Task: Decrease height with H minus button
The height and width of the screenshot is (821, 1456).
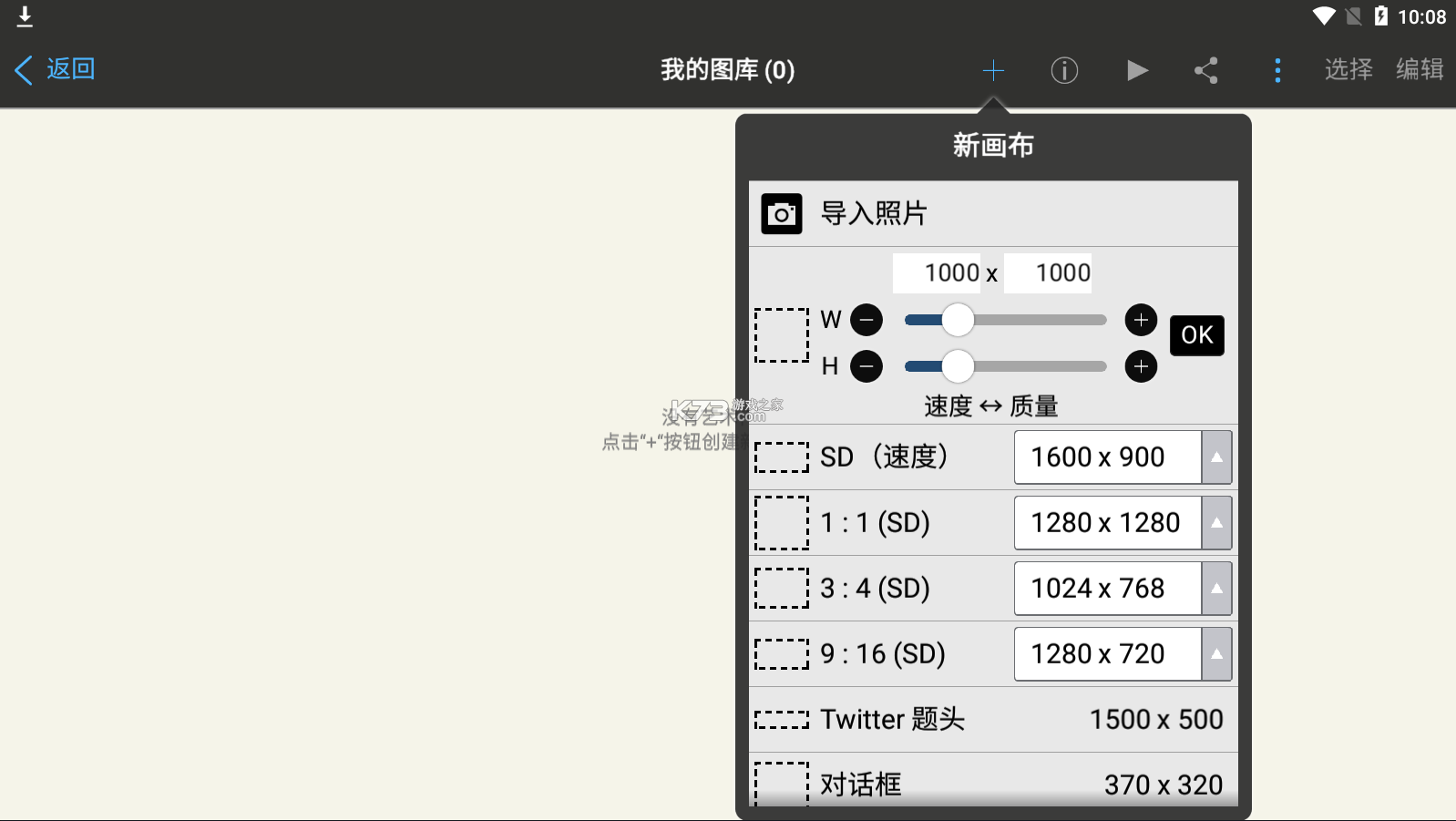Action: pyautogui.click(x=866, y=366)
